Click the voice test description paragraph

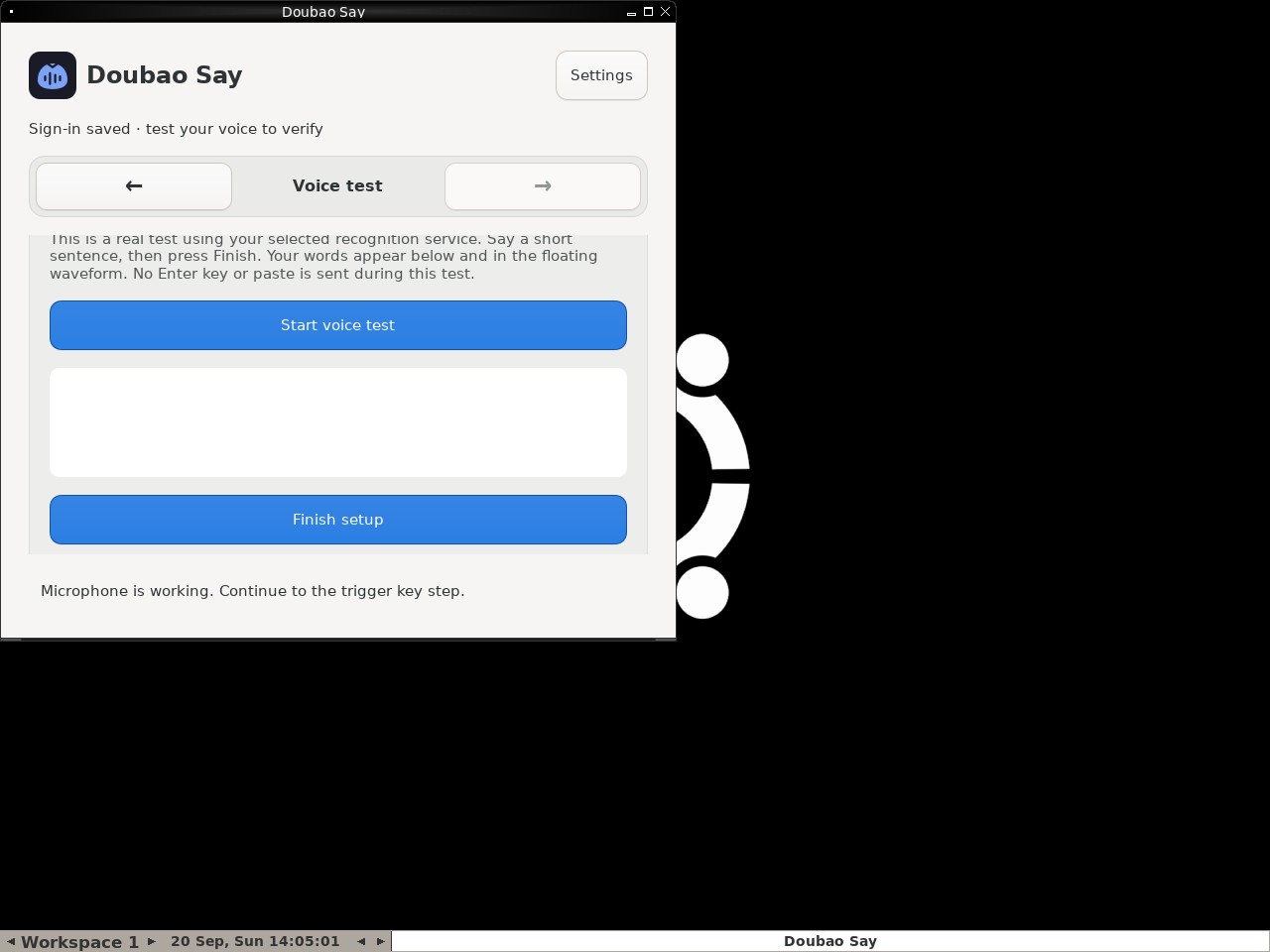(323, 257)
